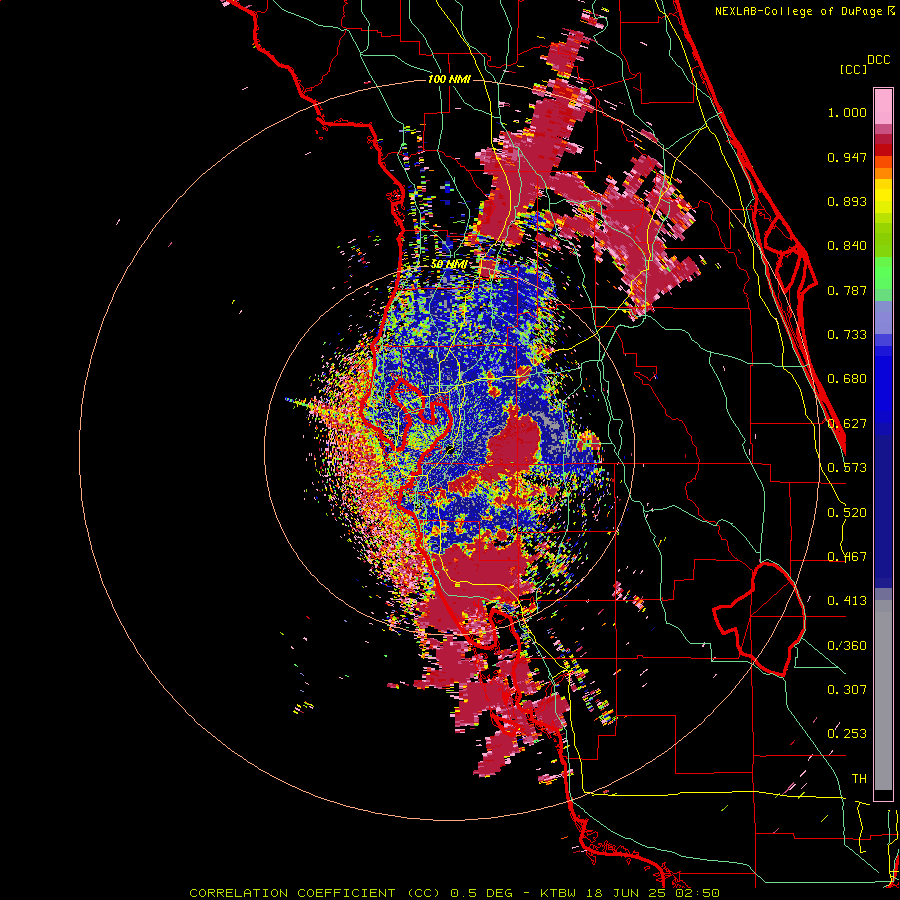Image resolution: width=900 pixels, height=900 pixels.
Task: Click the TH label near the legend bottom
Action: pos(859,779)
